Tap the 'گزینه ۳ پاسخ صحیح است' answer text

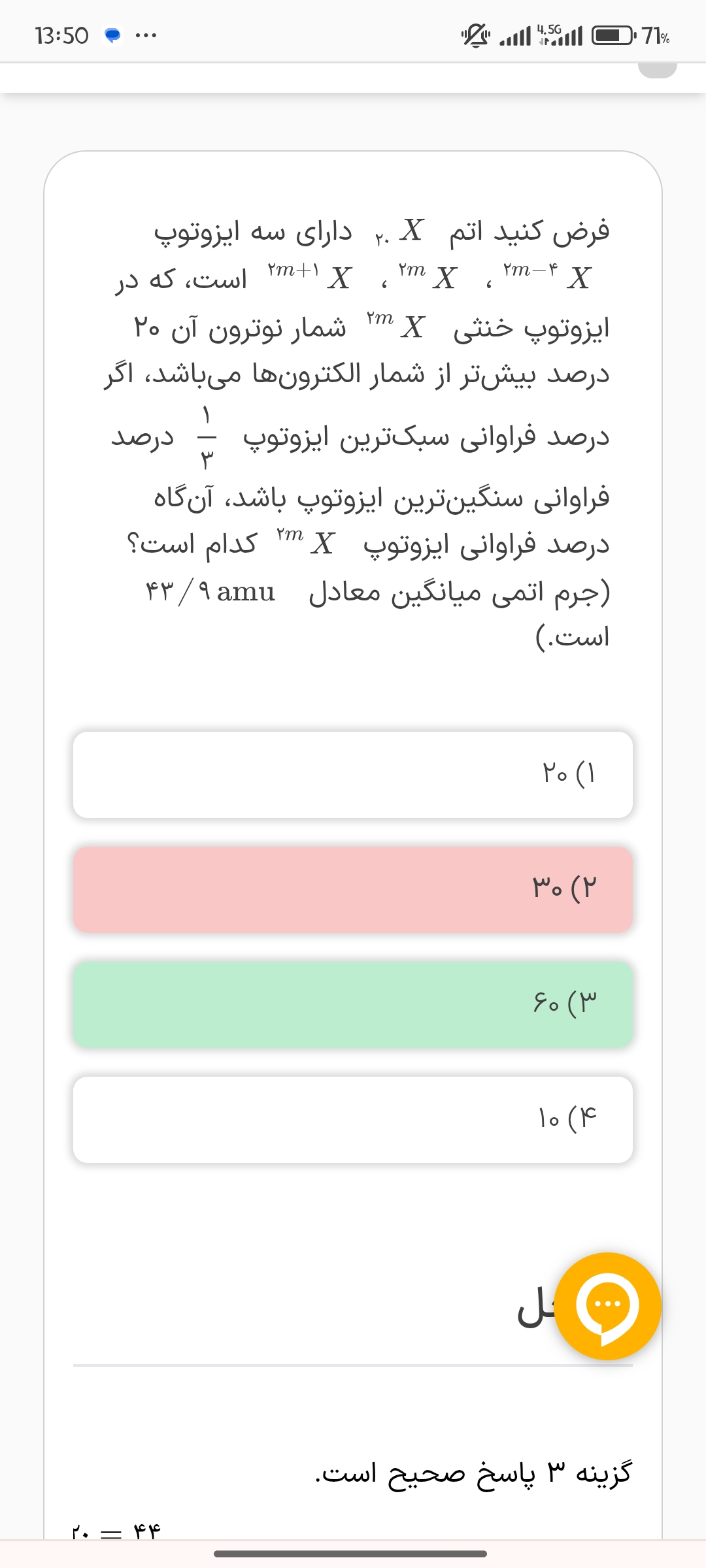pos(473,1473)
